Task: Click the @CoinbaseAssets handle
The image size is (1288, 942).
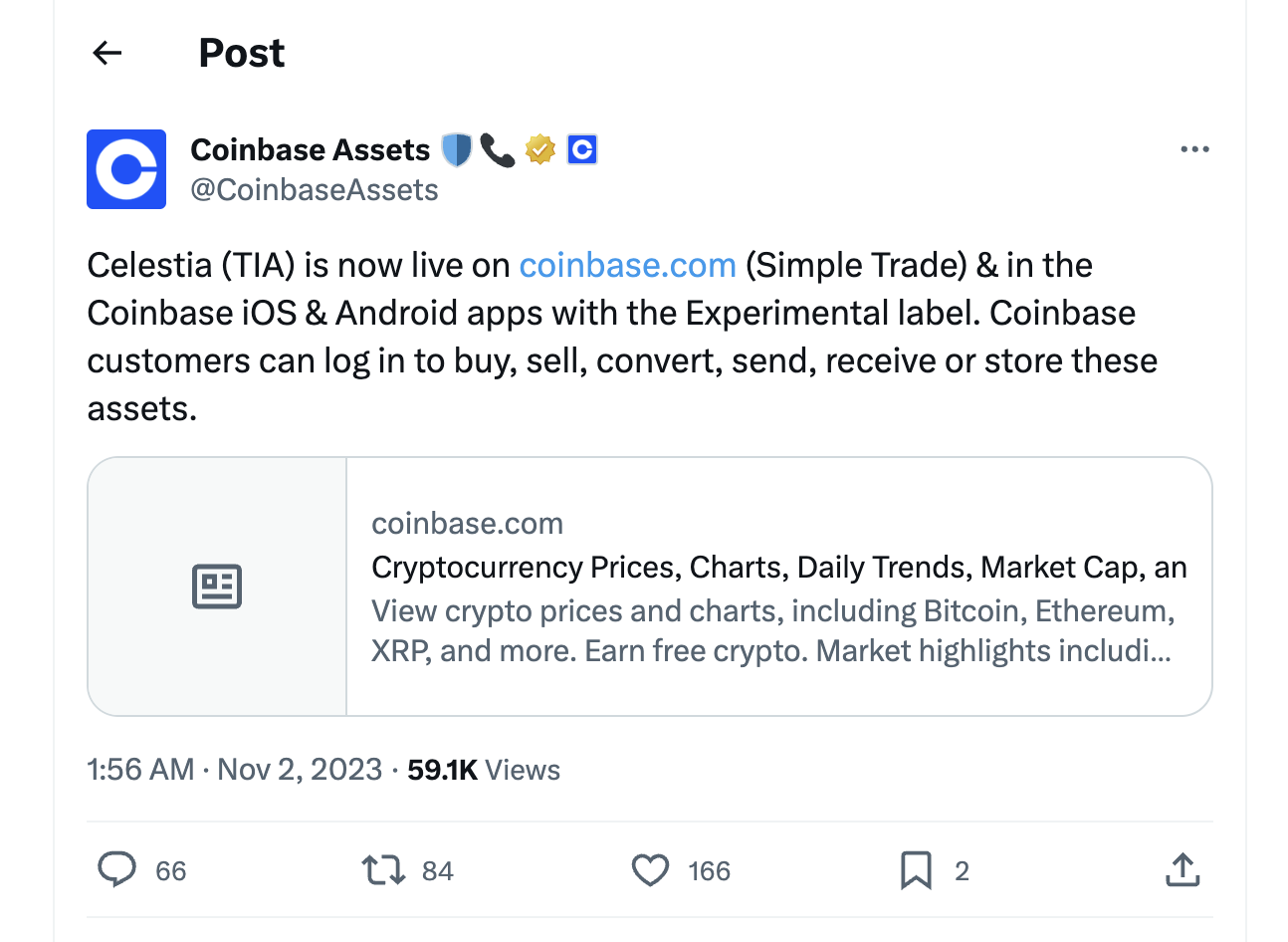Action: coord(315,190)
